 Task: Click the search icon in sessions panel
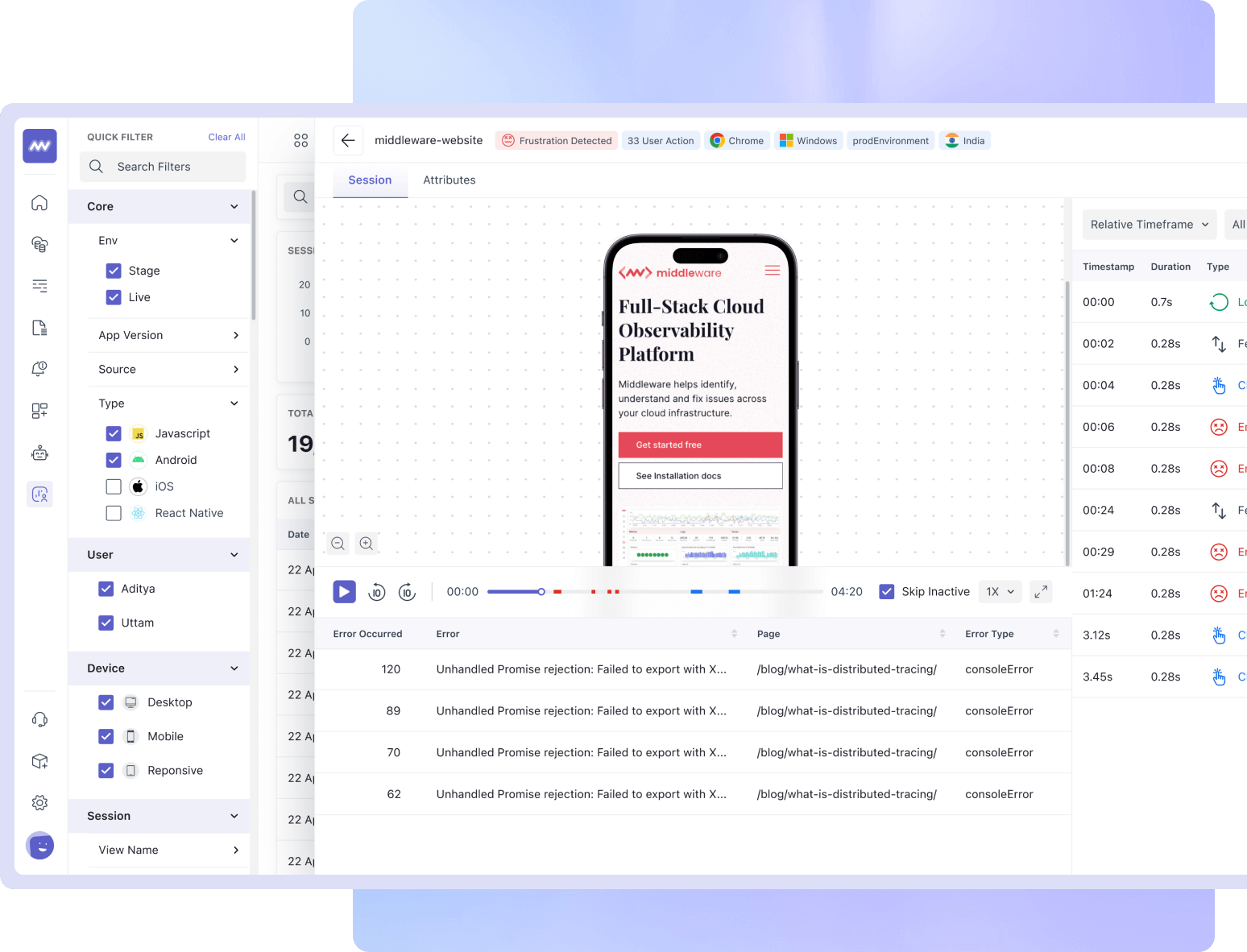pyautogui.click(x=300, y=197)
